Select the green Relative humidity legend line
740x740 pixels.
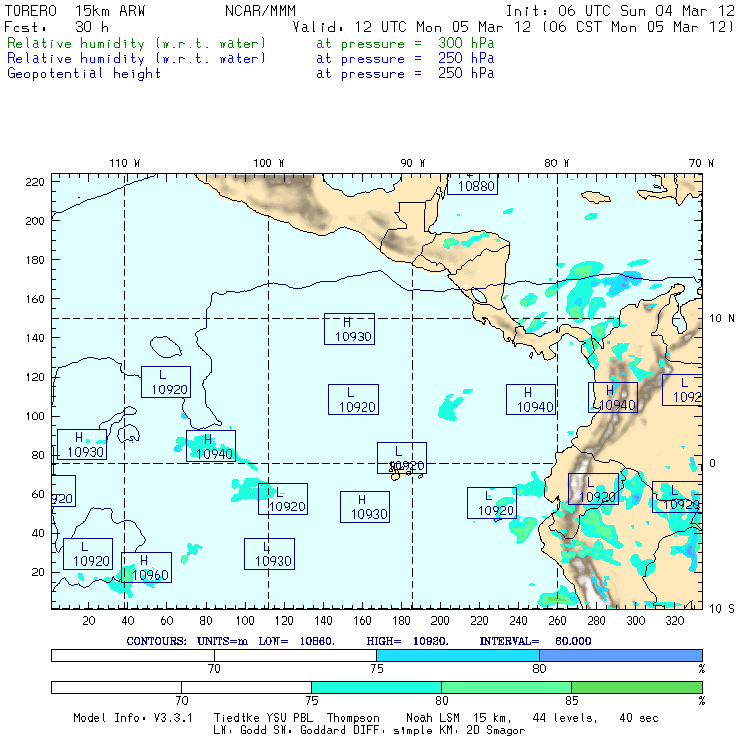click(x=137, y=45)
